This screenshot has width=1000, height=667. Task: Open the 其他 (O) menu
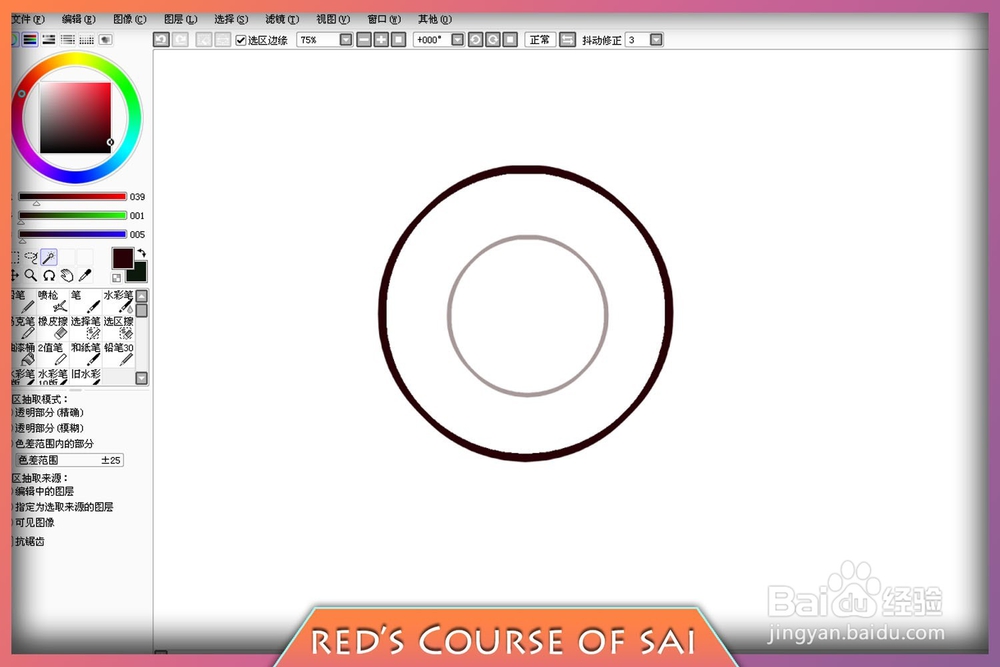434,19
